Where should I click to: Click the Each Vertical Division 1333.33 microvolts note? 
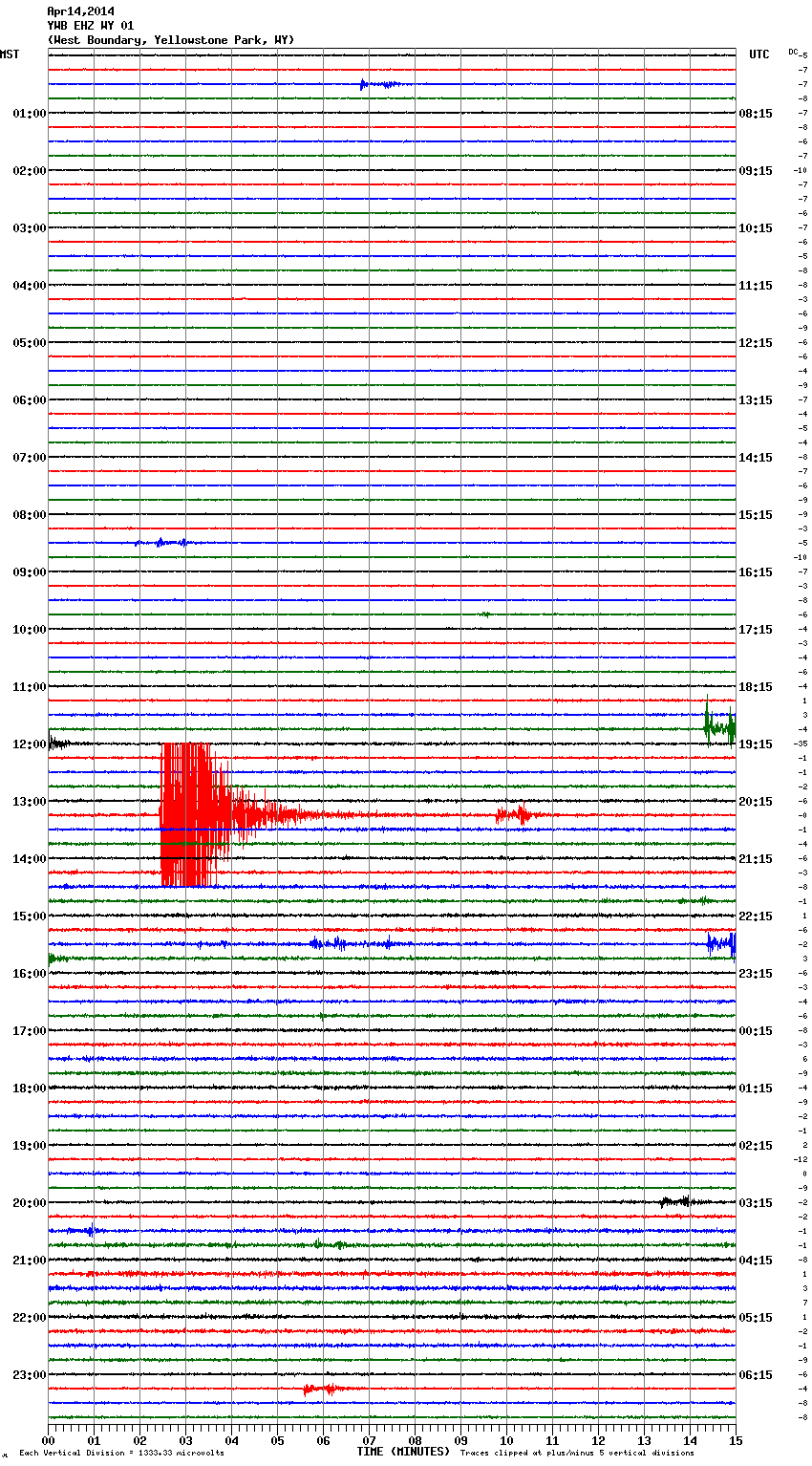(121, 1454)
